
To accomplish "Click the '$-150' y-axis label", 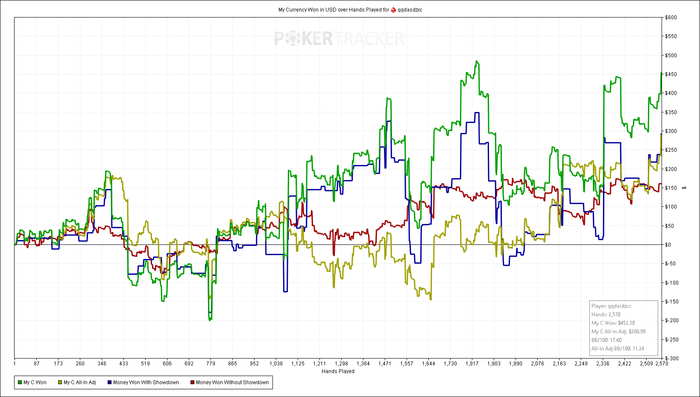I will click(x=672, y=301).
